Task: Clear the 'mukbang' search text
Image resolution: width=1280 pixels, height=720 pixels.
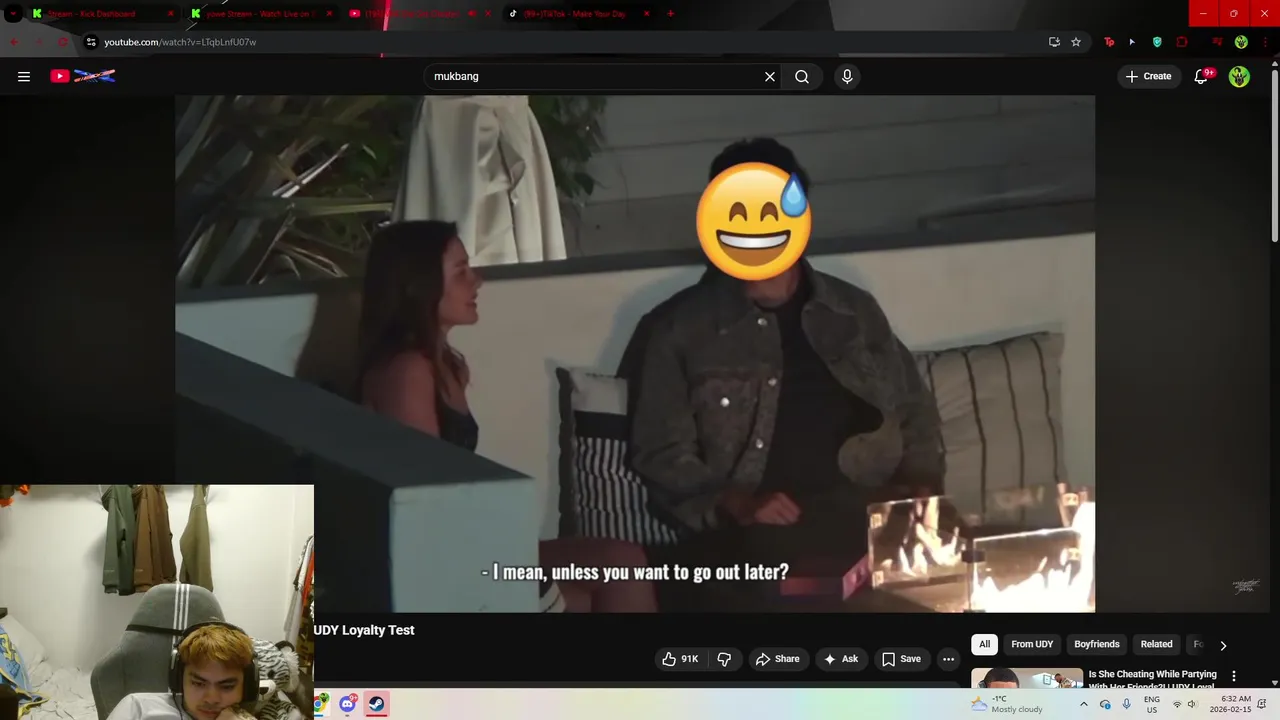Action: (770, 76)
